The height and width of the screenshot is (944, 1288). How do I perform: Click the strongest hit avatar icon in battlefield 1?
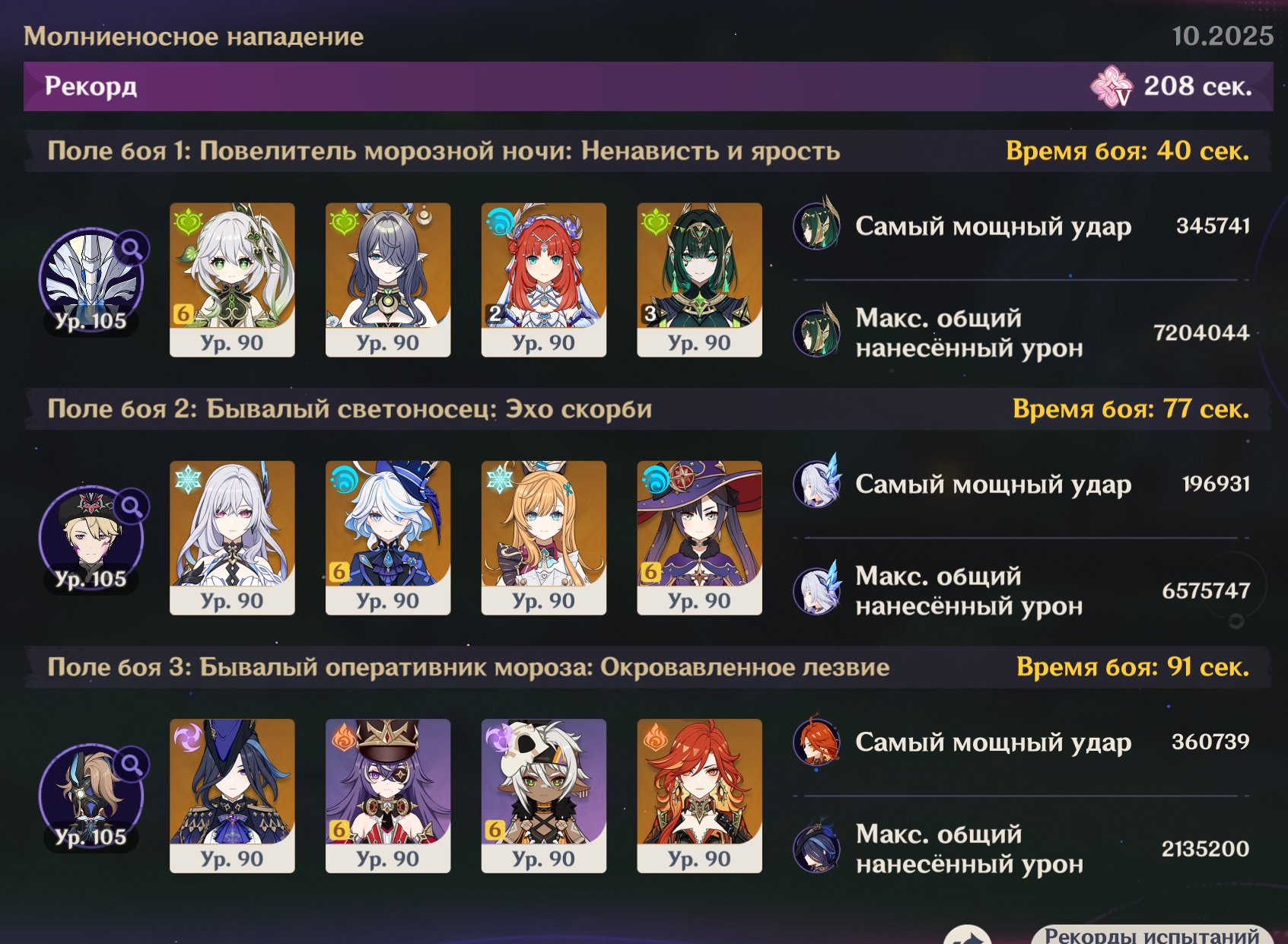coord(817,225)
